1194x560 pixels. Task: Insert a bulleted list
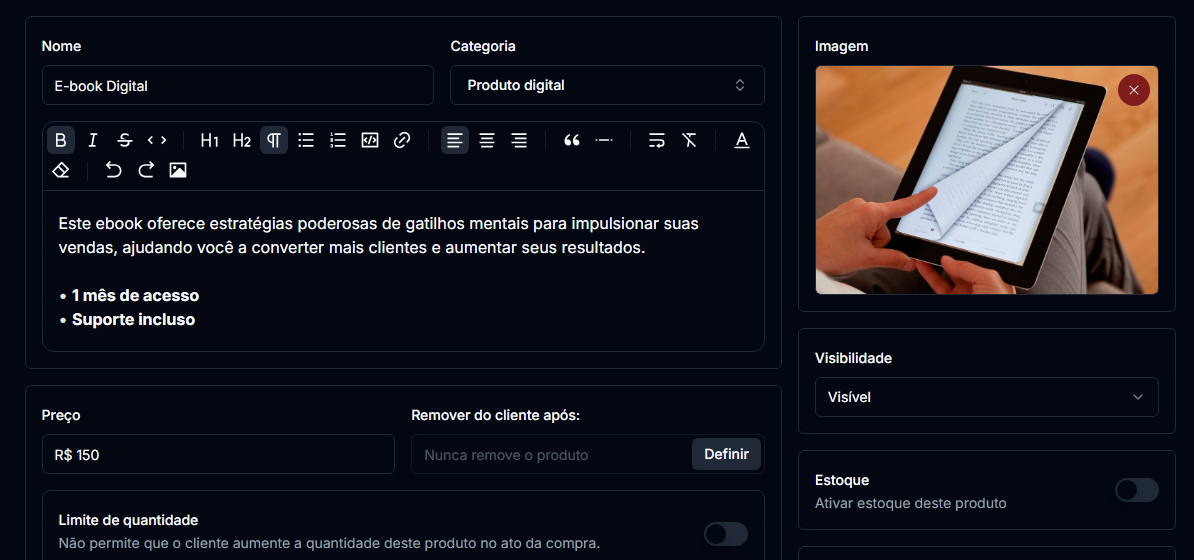coord(306,140)
